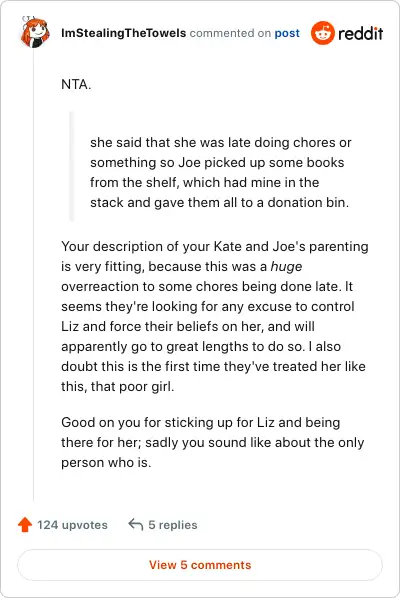Click the 'NTA.' verdict text
Screen dimensions: 400x598
[x=76, y=84]
